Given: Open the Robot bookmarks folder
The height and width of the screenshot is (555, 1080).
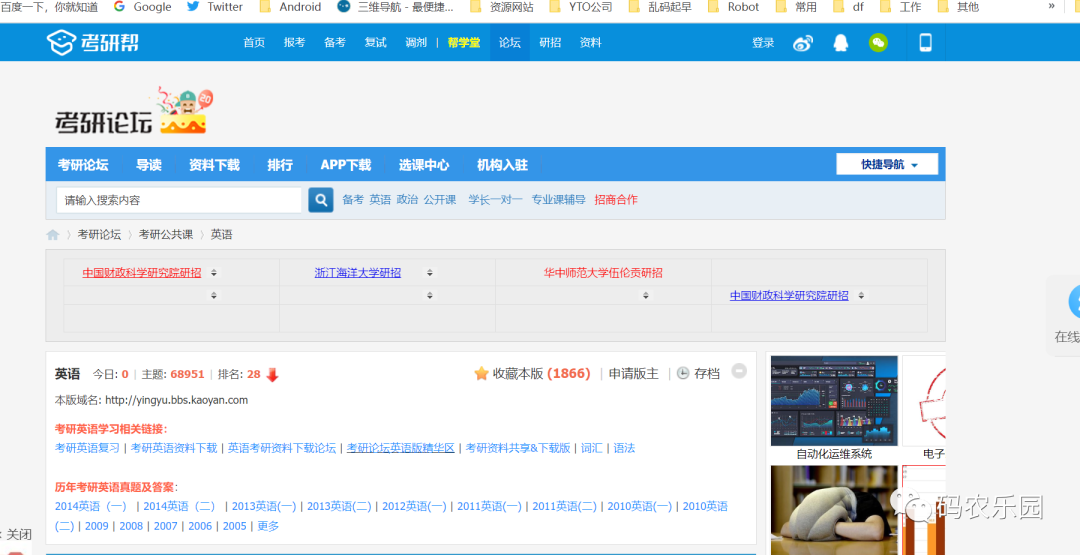Looking at the screenshot, I should coord(734,7).
